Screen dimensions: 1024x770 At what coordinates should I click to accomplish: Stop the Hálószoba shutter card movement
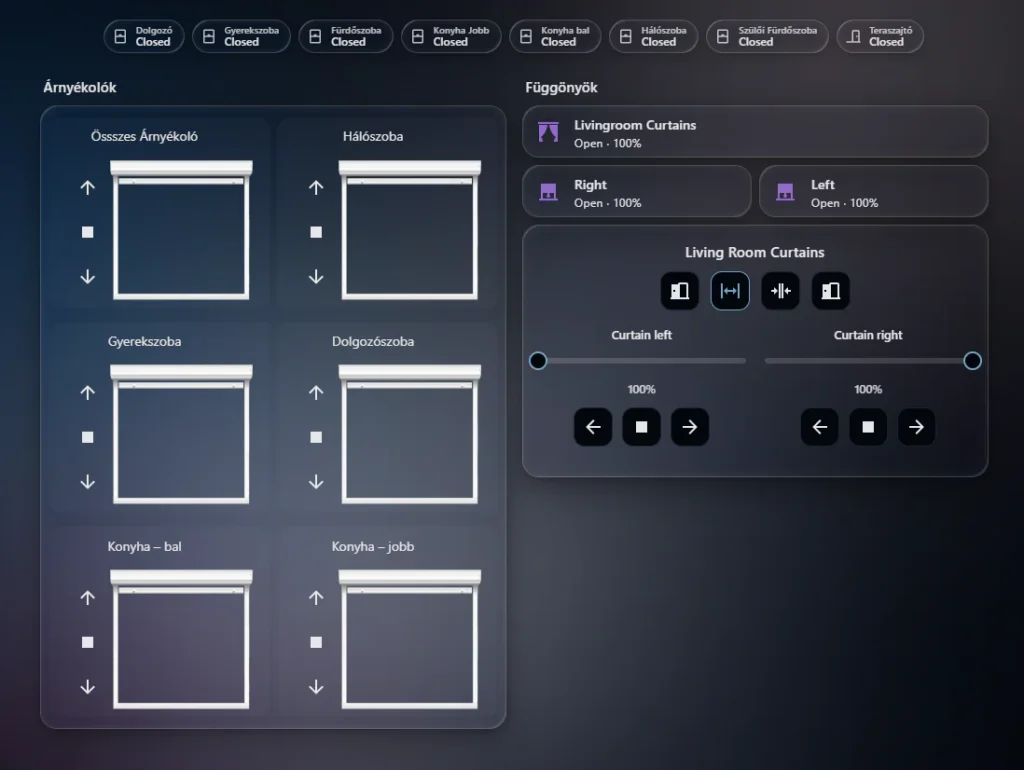[316, 233]
